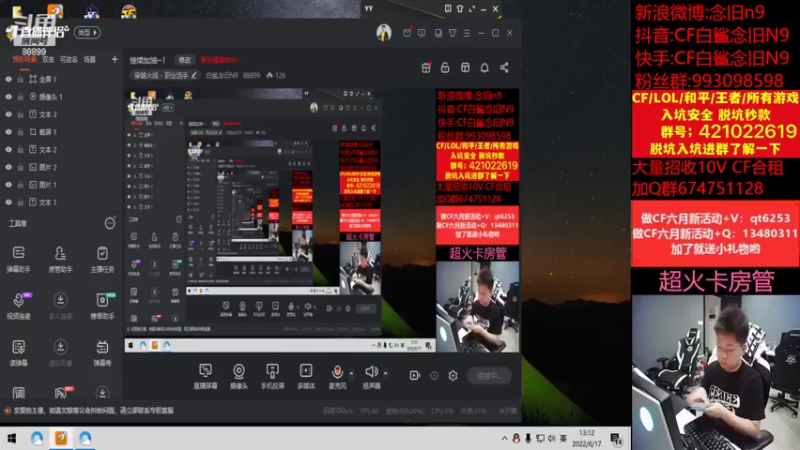Toggle the padlock icon in top toolbar

(x=445, y=68)
